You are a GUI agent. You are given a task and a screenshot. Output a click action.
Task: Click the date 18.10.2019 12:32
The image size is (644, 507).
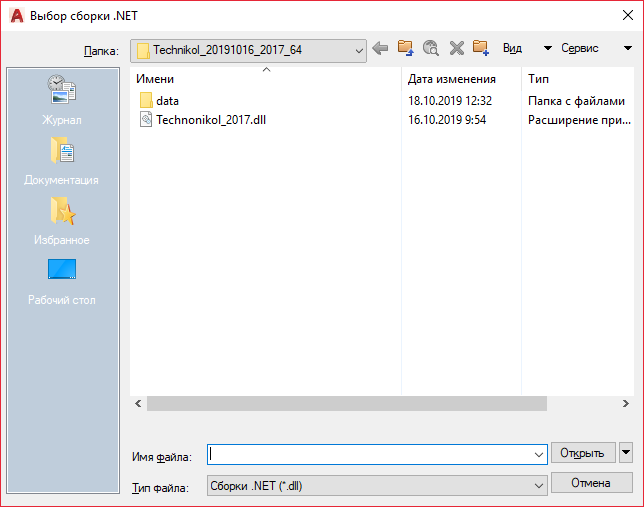coord(450,101)
